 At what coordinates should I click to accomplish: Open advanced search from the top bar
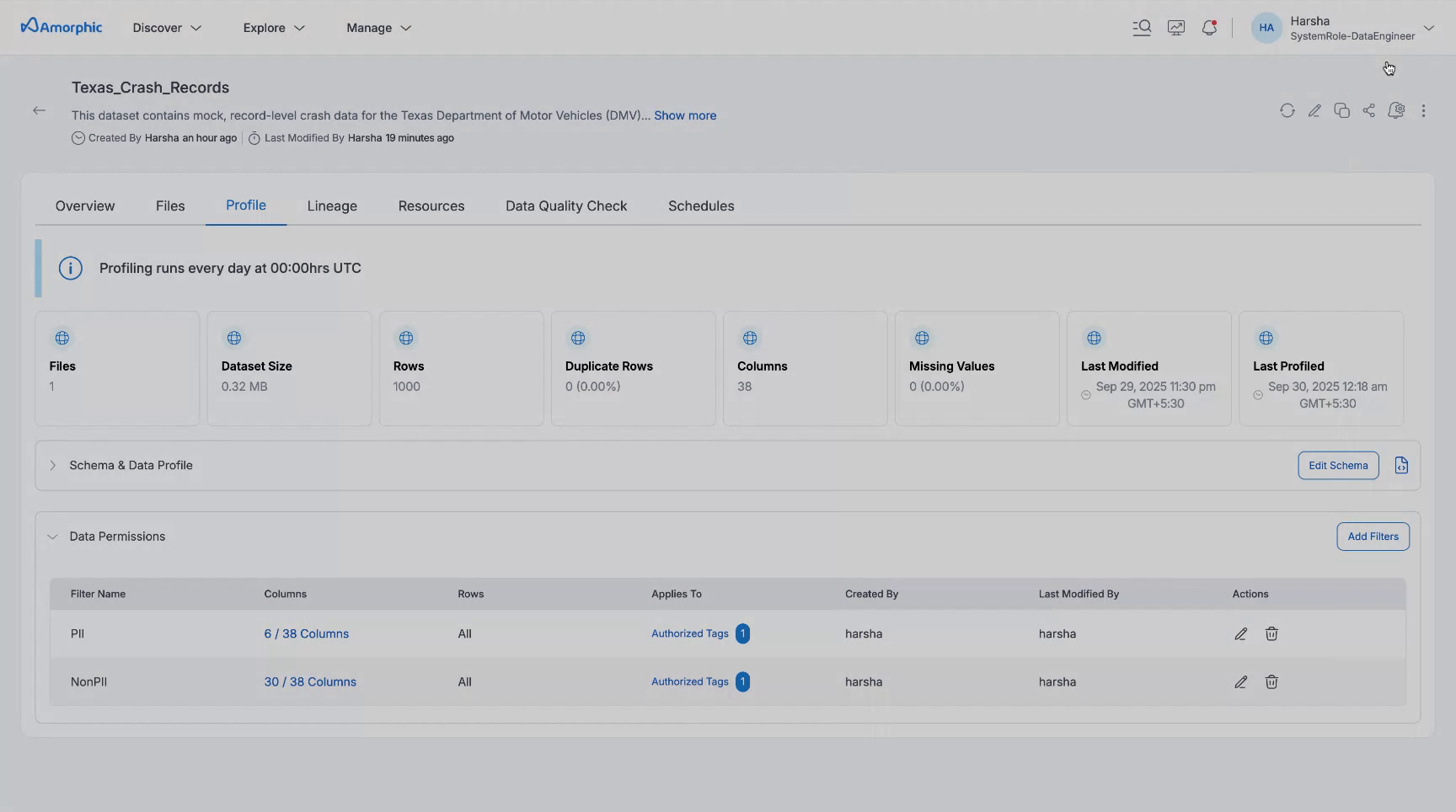point(1142,27)
